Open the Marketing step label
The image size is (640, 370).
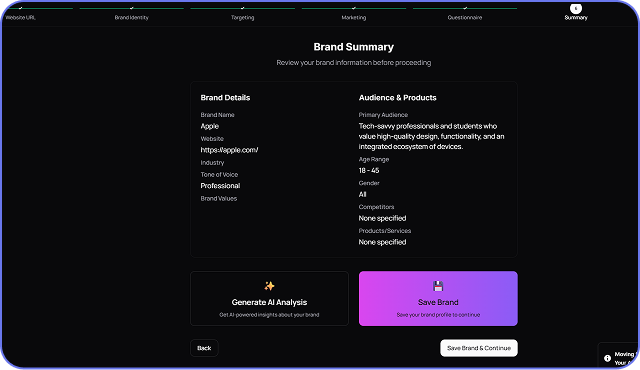[353, 18]
